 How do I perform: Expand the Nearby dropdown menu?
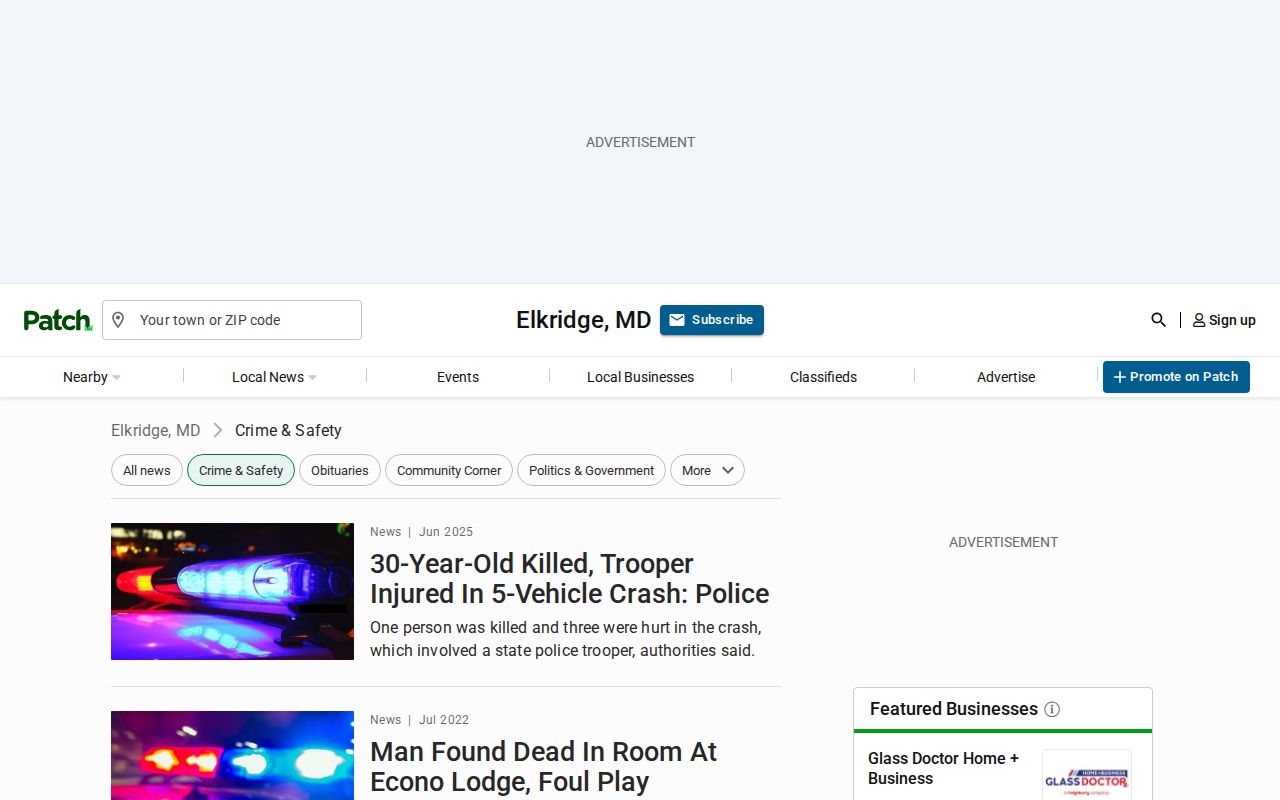(92, 377)
